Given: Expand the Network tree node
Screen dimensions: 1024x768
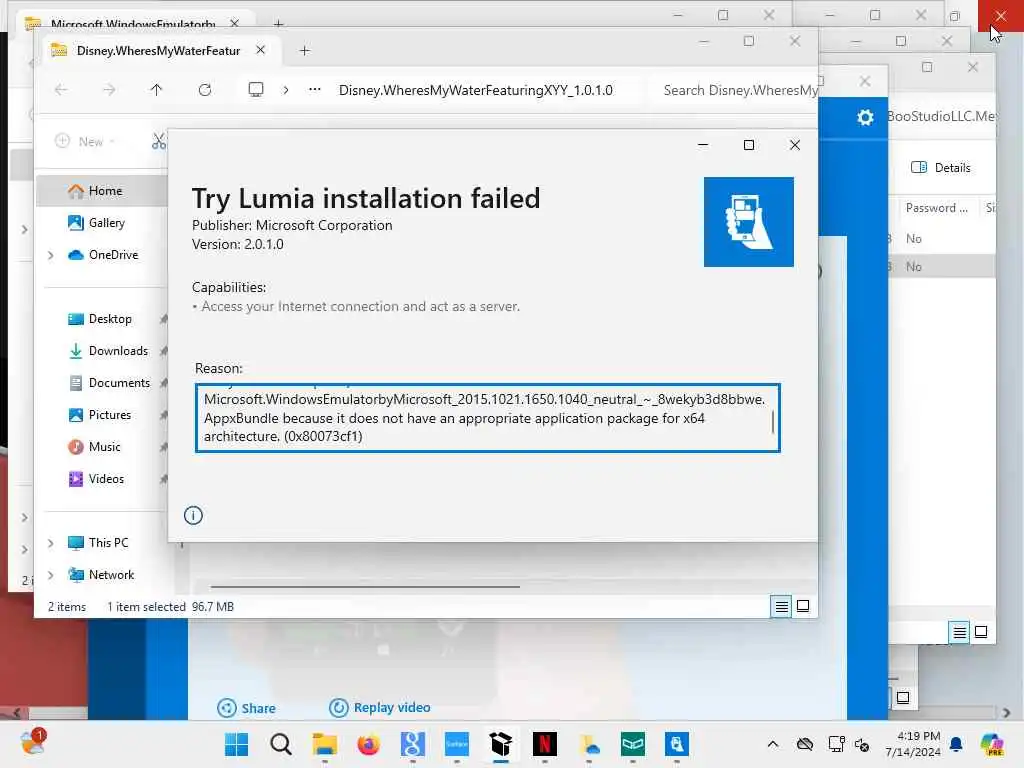Looking at the screenshot, I should [x=50, y=575].
